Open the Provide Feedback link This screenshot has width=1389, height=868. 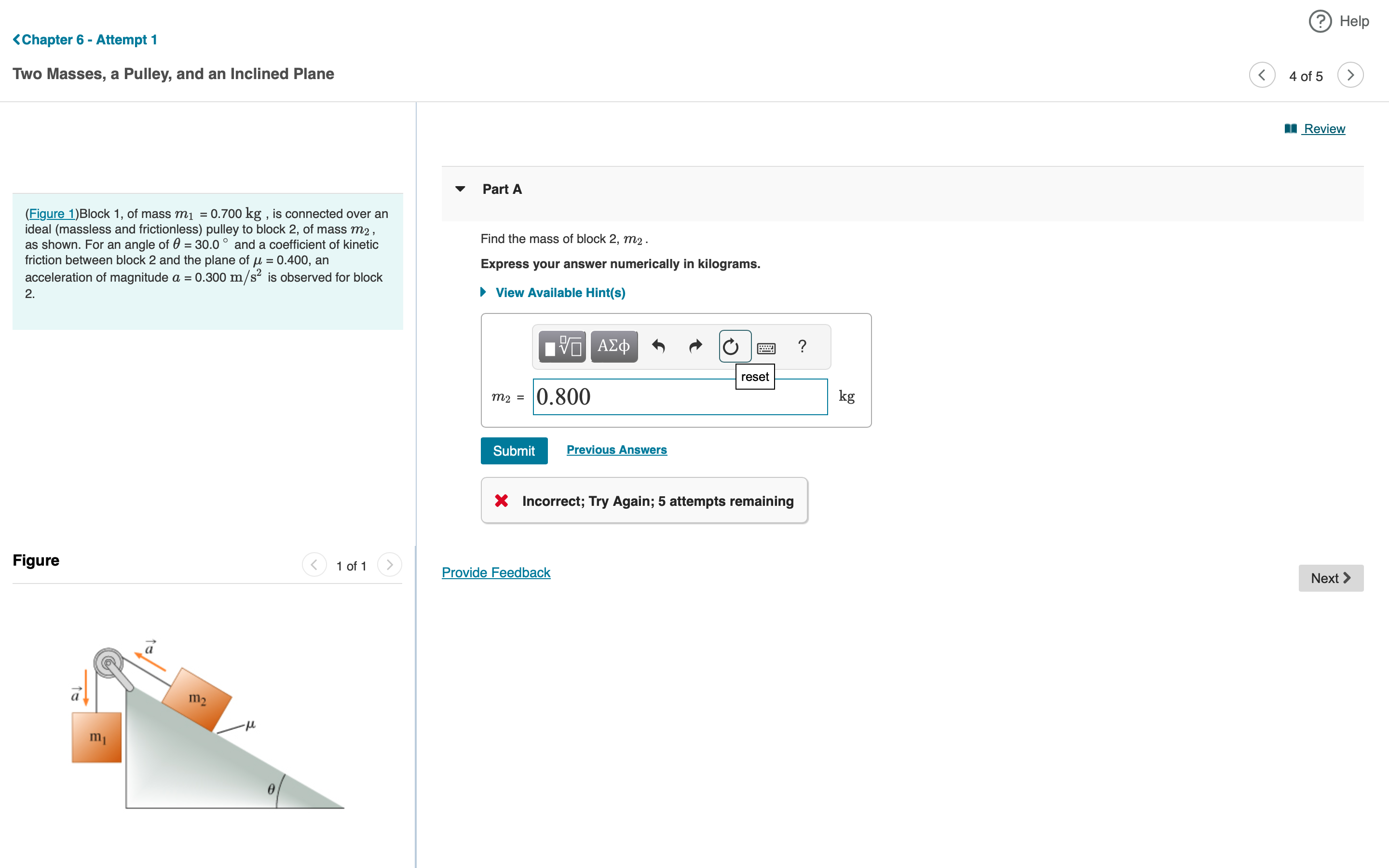tap(495, 572)
